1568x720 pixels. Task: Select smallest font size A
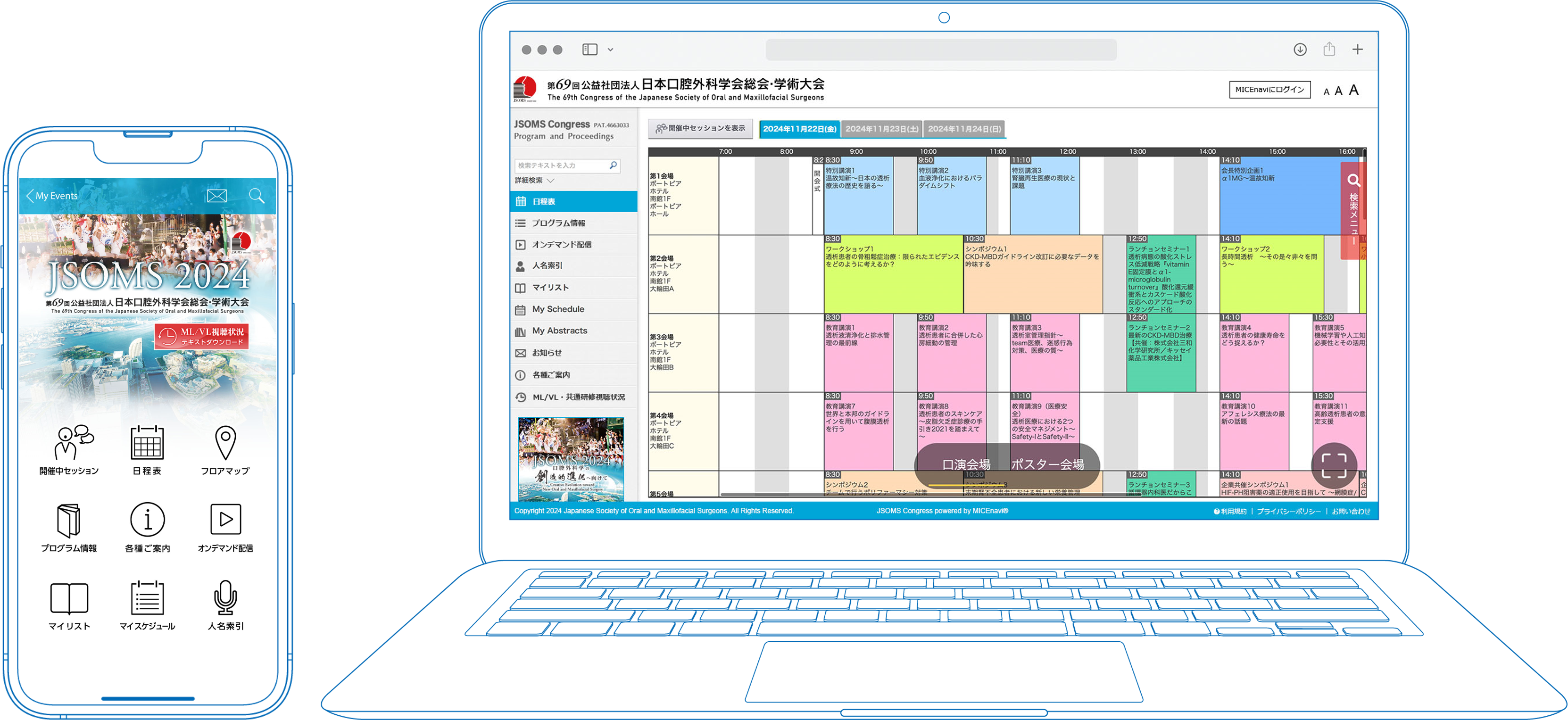coord(1327,92)
